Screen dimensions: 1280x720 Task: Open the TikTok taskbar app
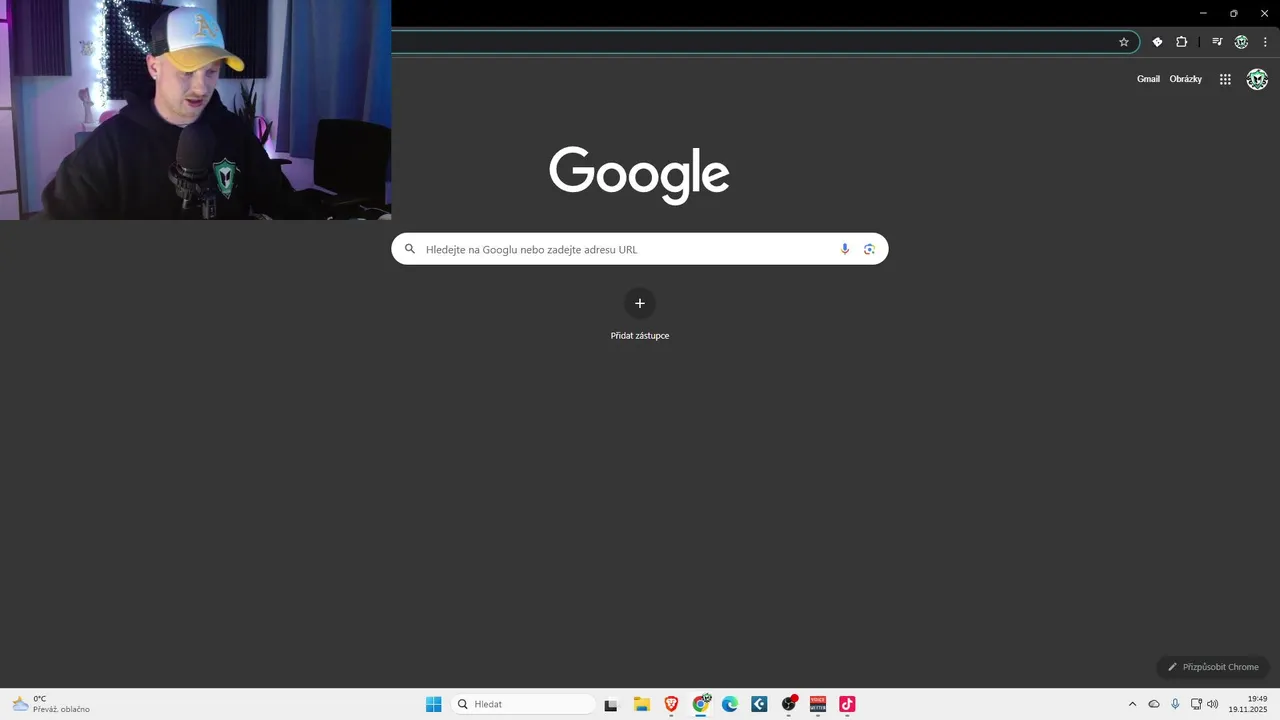tap(847, 704)
